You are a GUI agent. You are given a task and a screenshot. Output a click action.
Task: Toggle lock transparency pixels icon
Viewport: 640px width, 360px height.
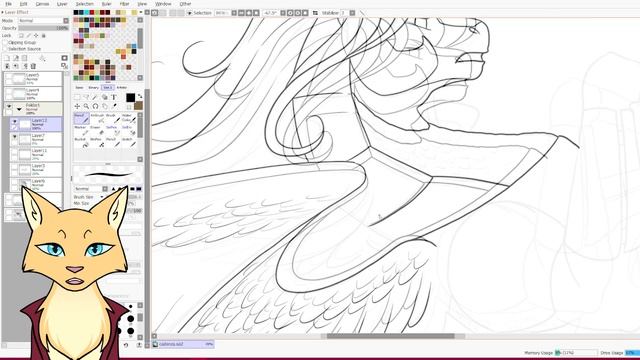coord(22,36)
